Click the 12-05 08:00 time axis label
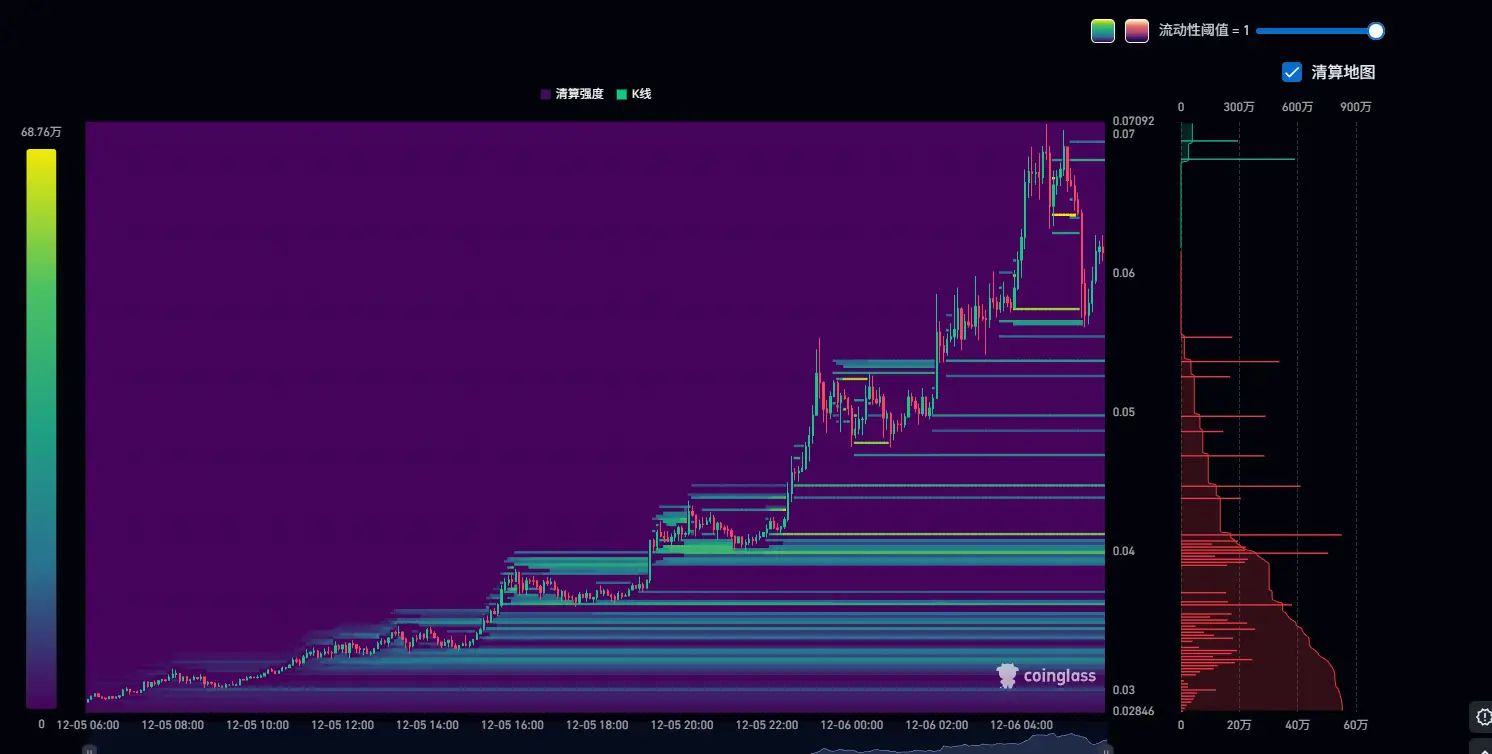Image resolution: width=1492 pixels, height=754 pixels. (x=173, y=725)
